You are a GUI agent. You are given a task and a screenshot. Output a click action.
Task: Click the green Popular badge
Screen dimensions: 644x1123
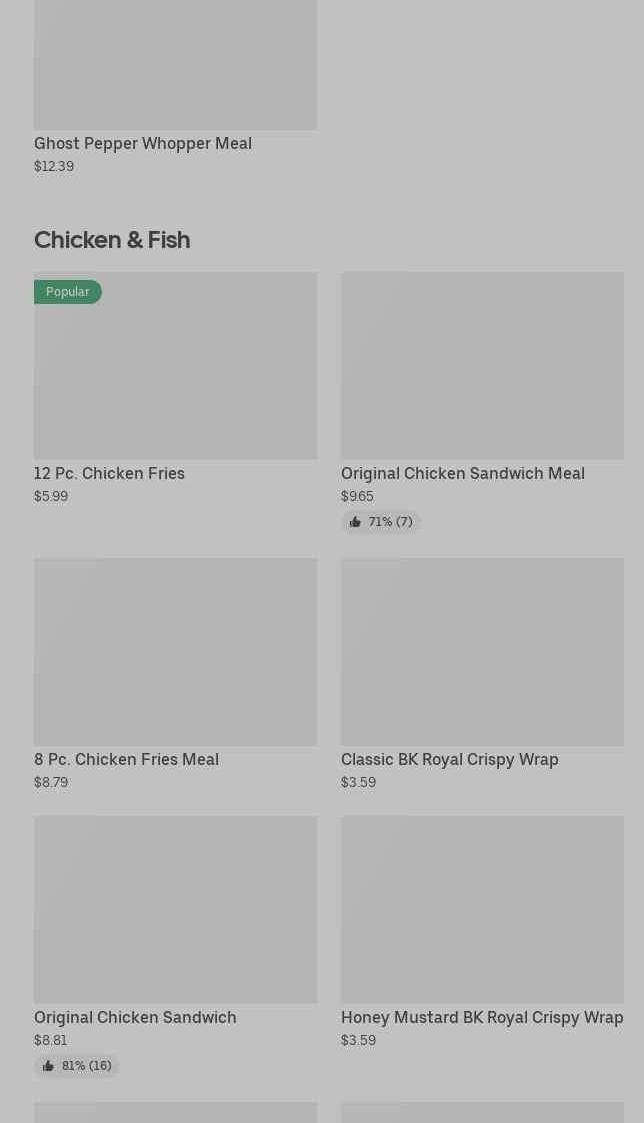68,291
